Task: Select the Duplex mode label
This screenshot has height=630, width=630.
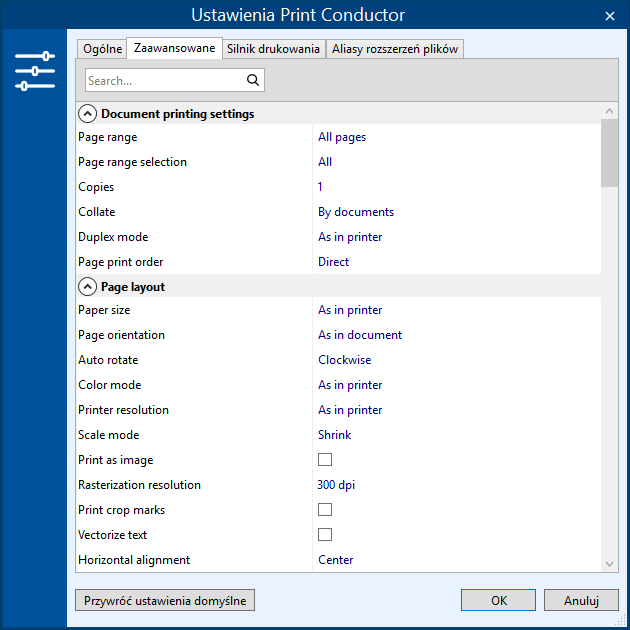Action: tap(113, 237)
